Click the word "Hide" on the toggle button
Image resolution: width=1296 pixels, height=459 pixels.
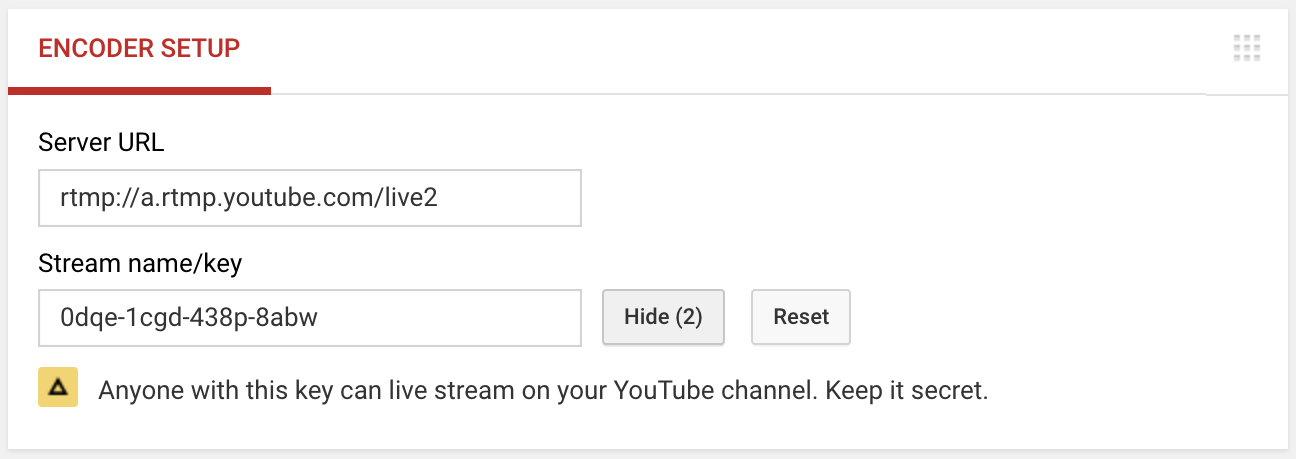(646, 318)
